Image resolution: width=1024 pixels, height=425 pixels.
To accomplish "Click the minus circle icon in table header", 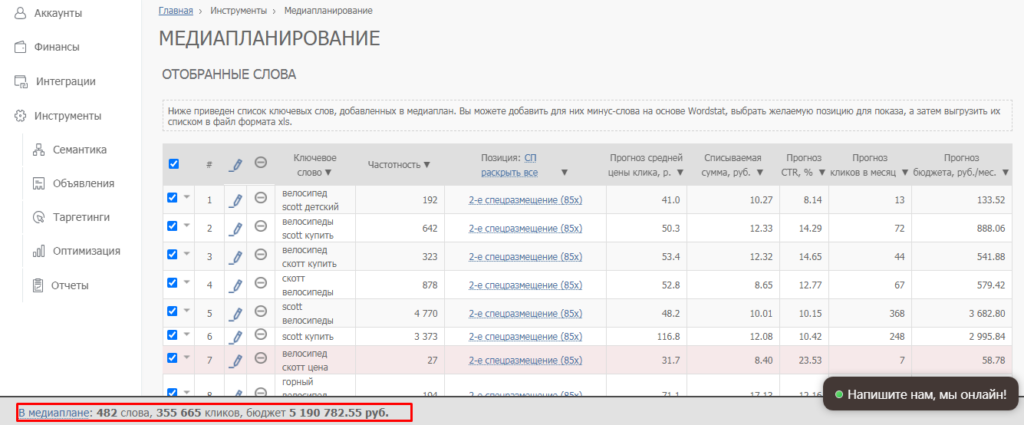I will 260,164.
